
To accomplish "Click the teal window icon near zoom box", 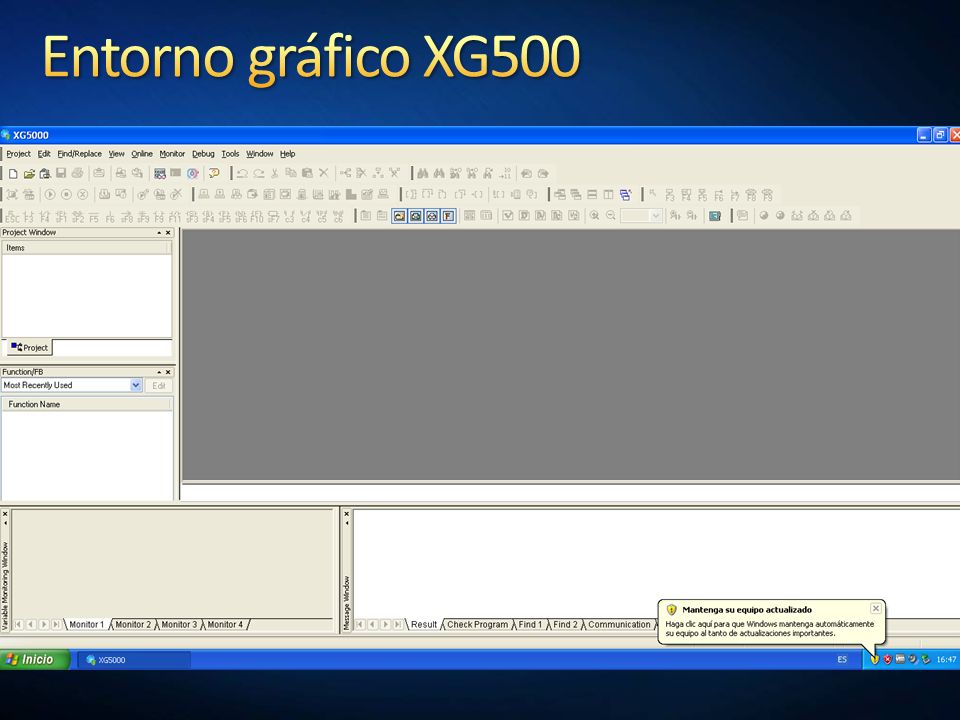I will (714, 216).
